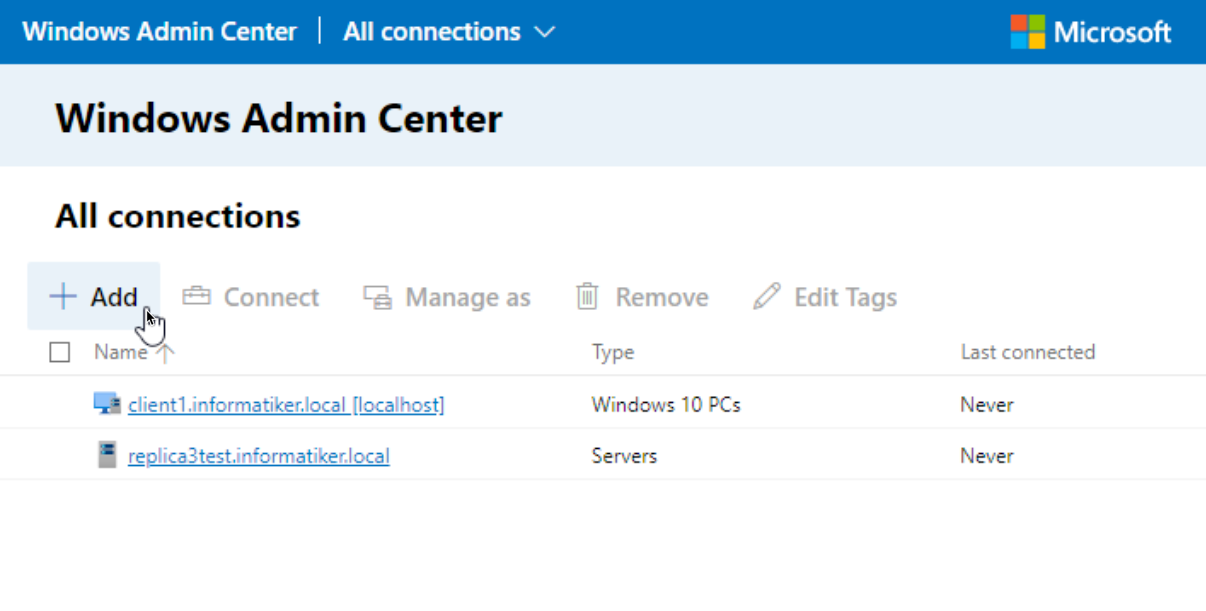Click Never in the client1 row
Screen dimensions: 1206x611
coord(987,405)
